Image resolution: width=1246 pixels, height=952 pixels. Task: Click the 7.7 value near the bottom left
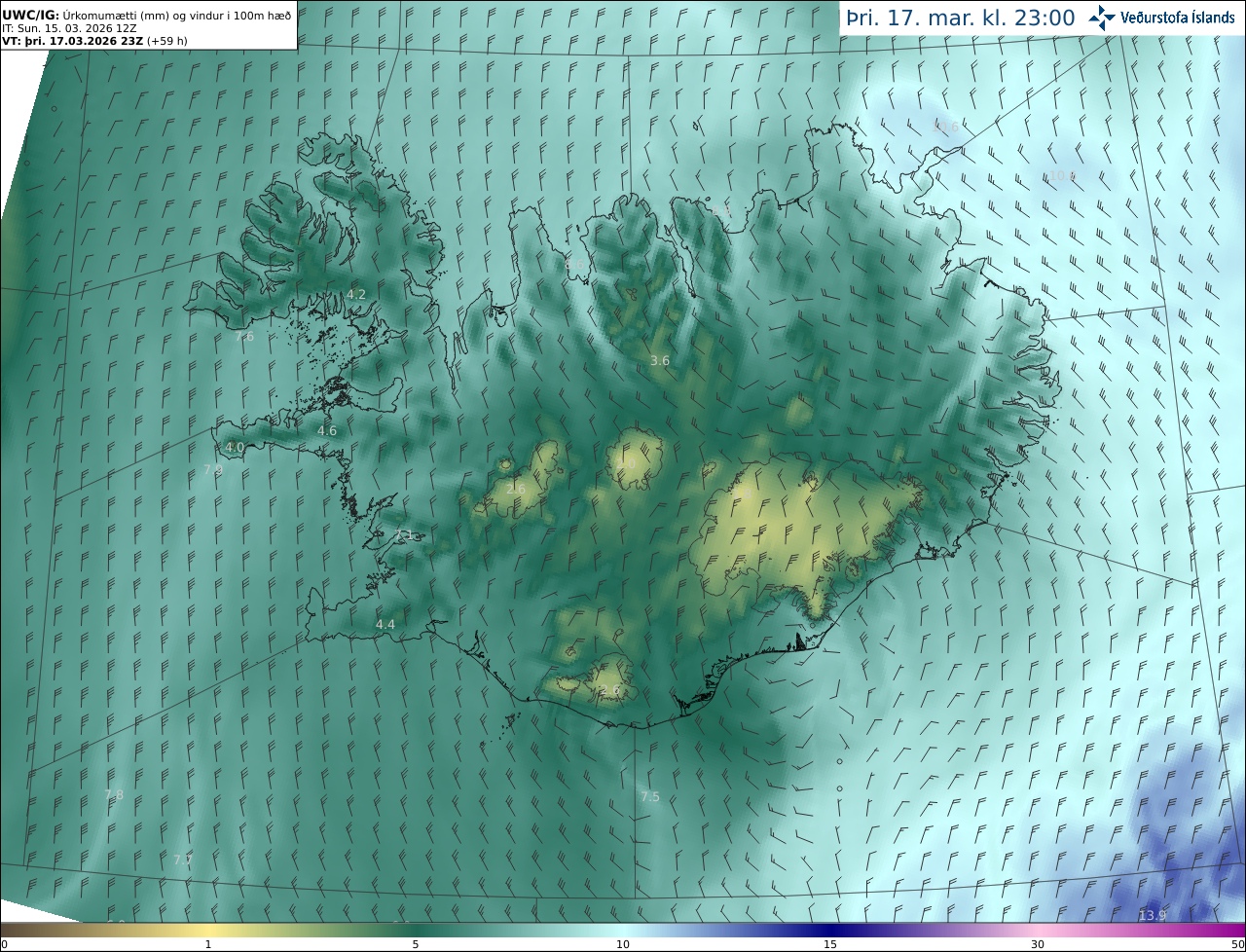tap(182, 860)
